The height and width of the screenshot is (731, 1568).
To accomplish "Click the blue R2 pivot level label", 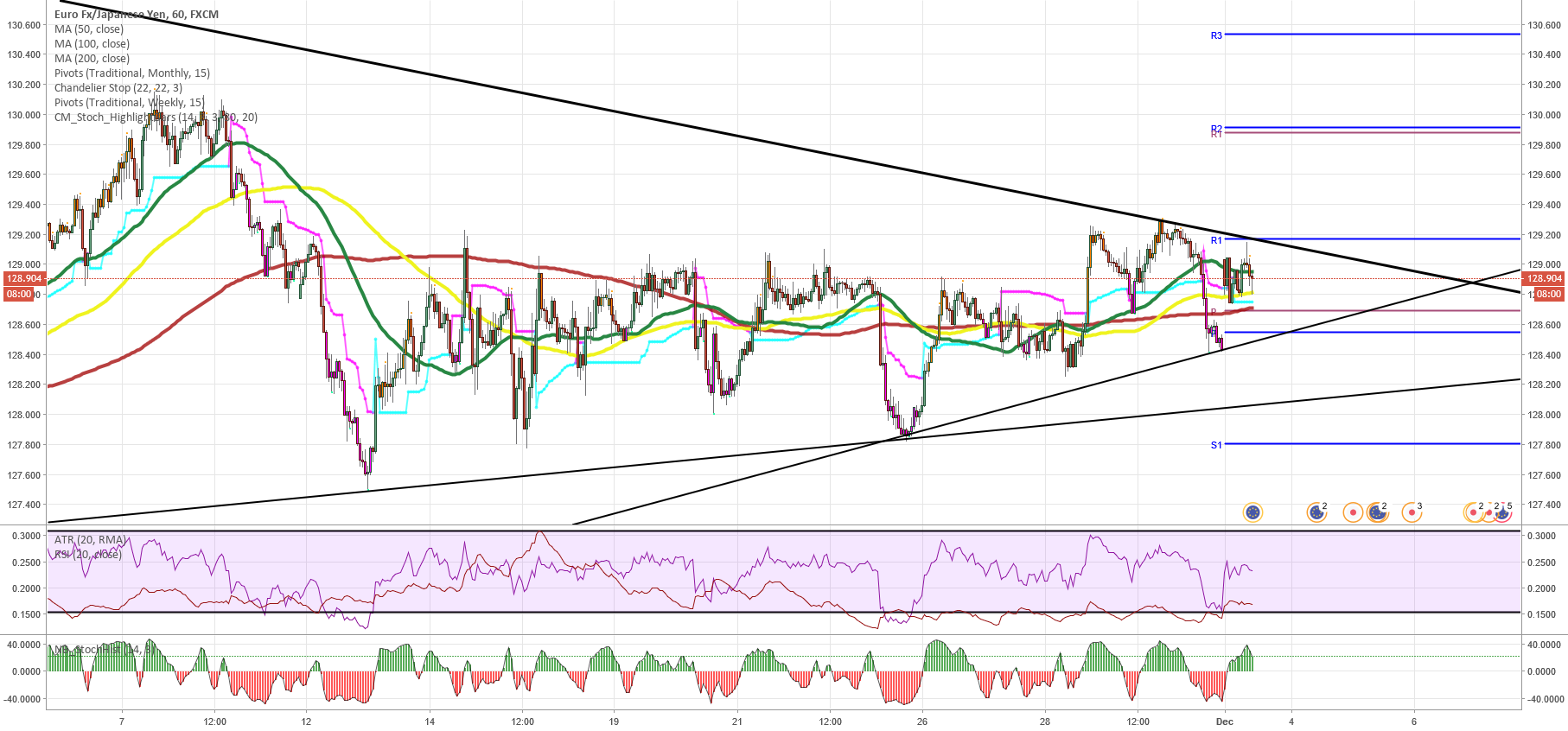I will point(1216,129).
